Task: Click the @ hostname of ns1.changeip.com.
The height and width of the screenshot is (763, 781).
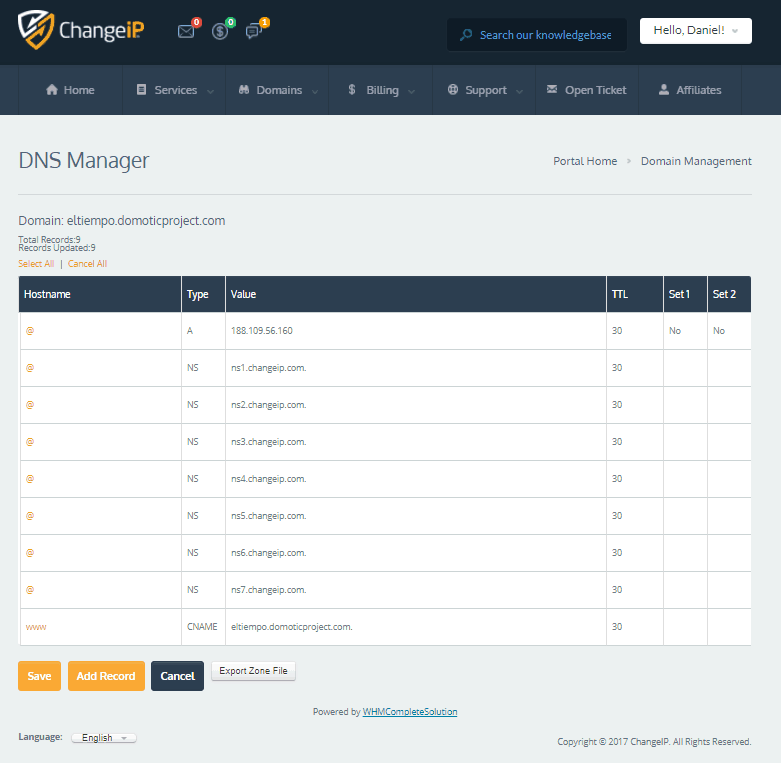Action: coord(30,368)
